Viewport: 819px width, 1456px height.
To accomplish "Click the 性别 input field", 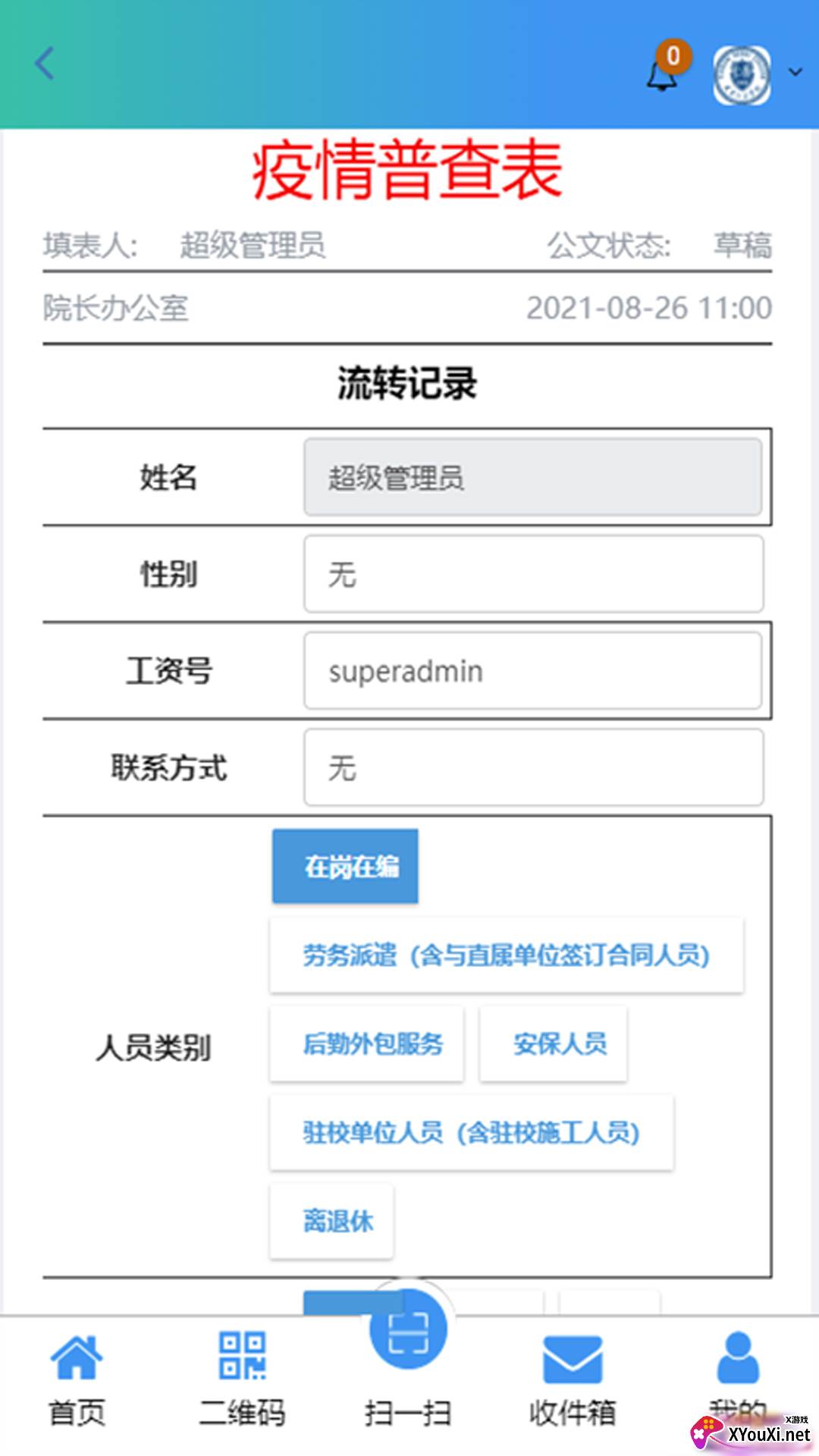I will (x=534, y=574).
